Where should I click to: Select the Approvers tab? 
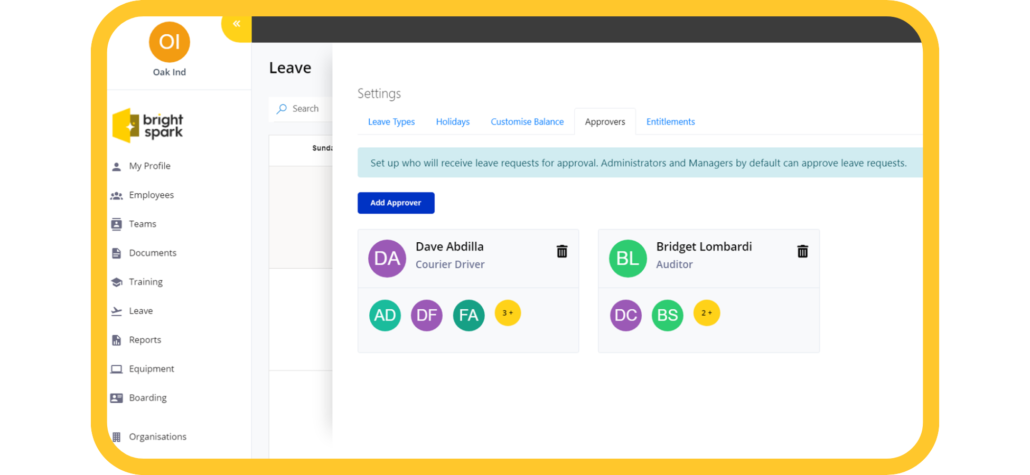tap(605, 122)
